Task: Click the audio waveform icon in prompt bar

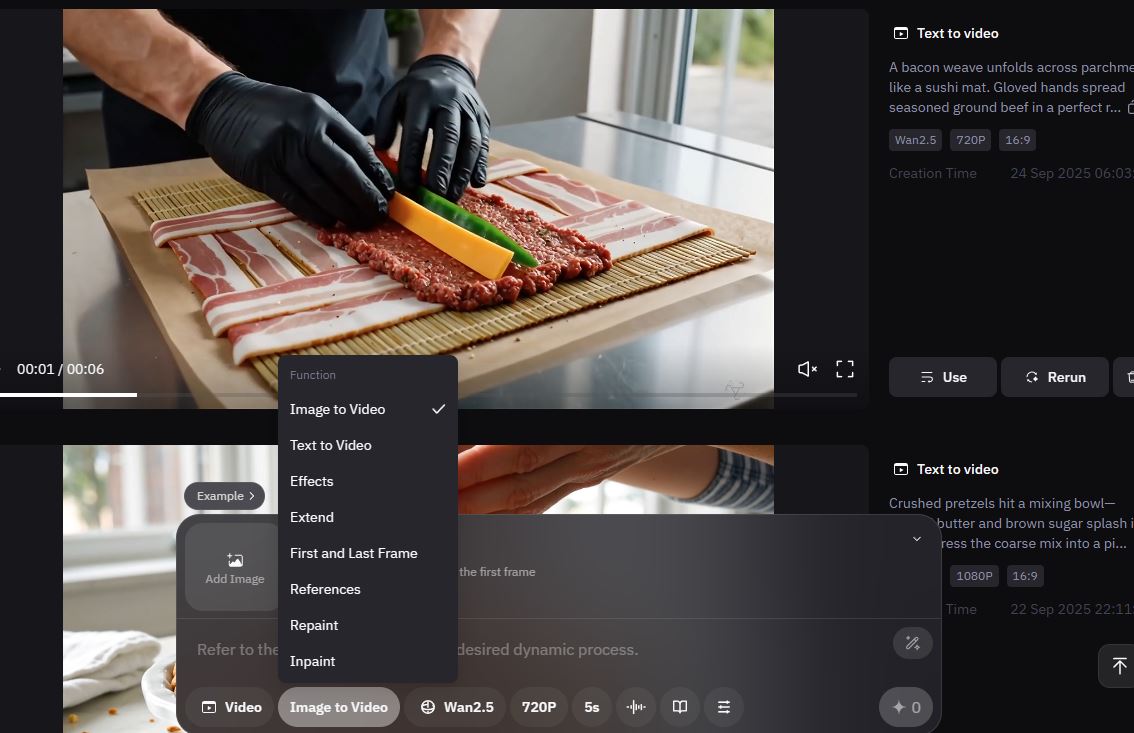Action: [x=635, y=707]
